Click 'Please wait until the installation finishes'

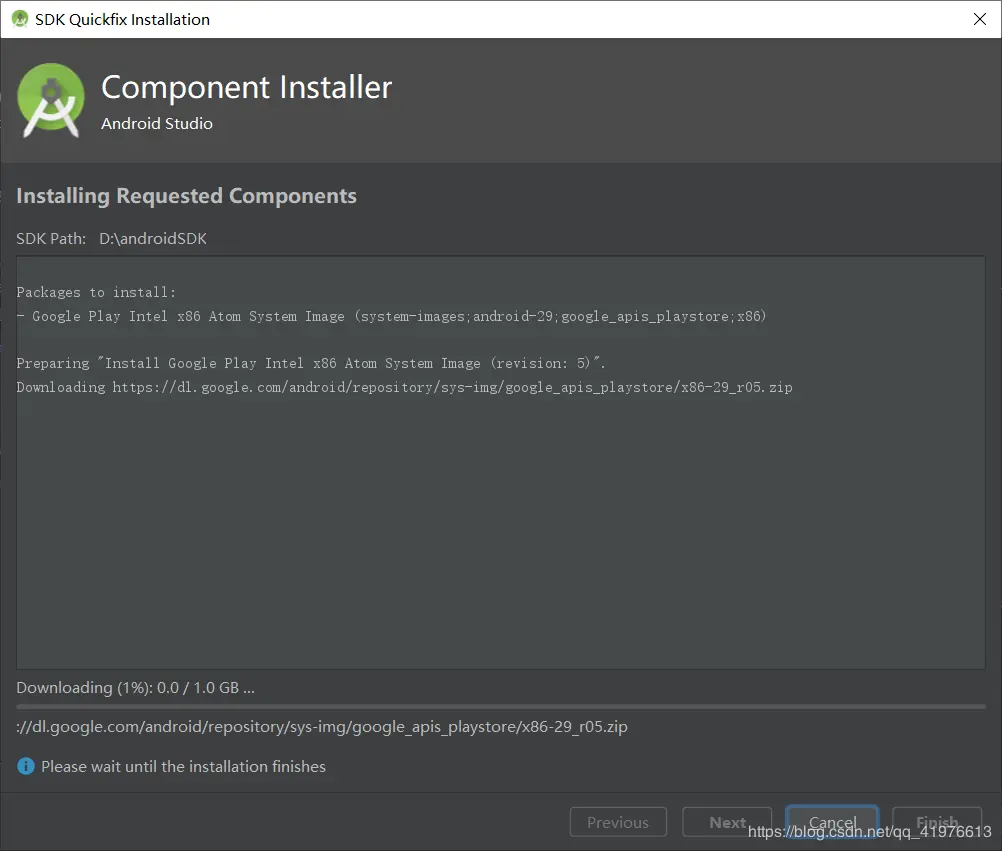click(183, 766)
